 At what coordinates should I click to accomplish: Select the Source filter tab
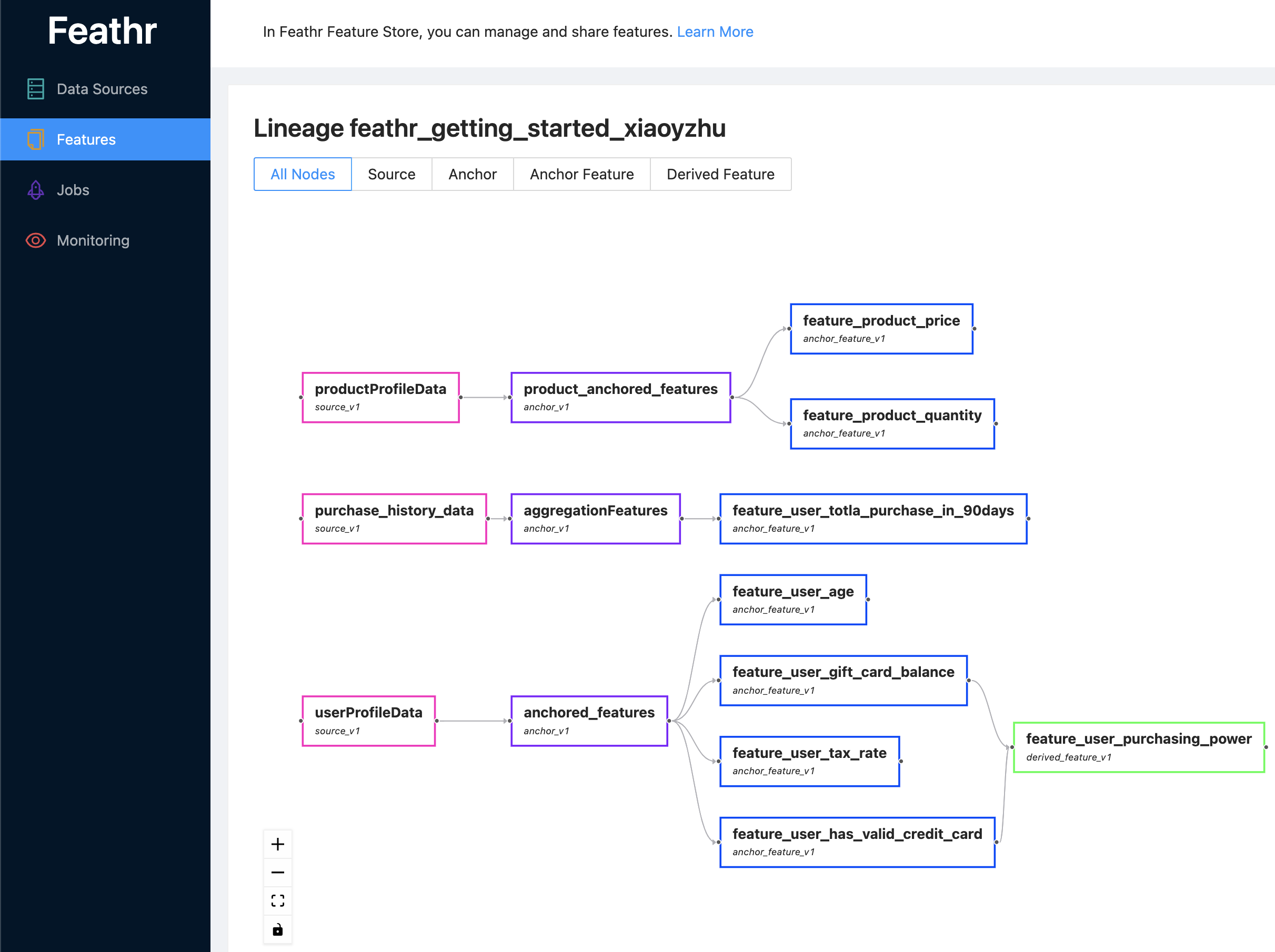(x=392, y=174)
